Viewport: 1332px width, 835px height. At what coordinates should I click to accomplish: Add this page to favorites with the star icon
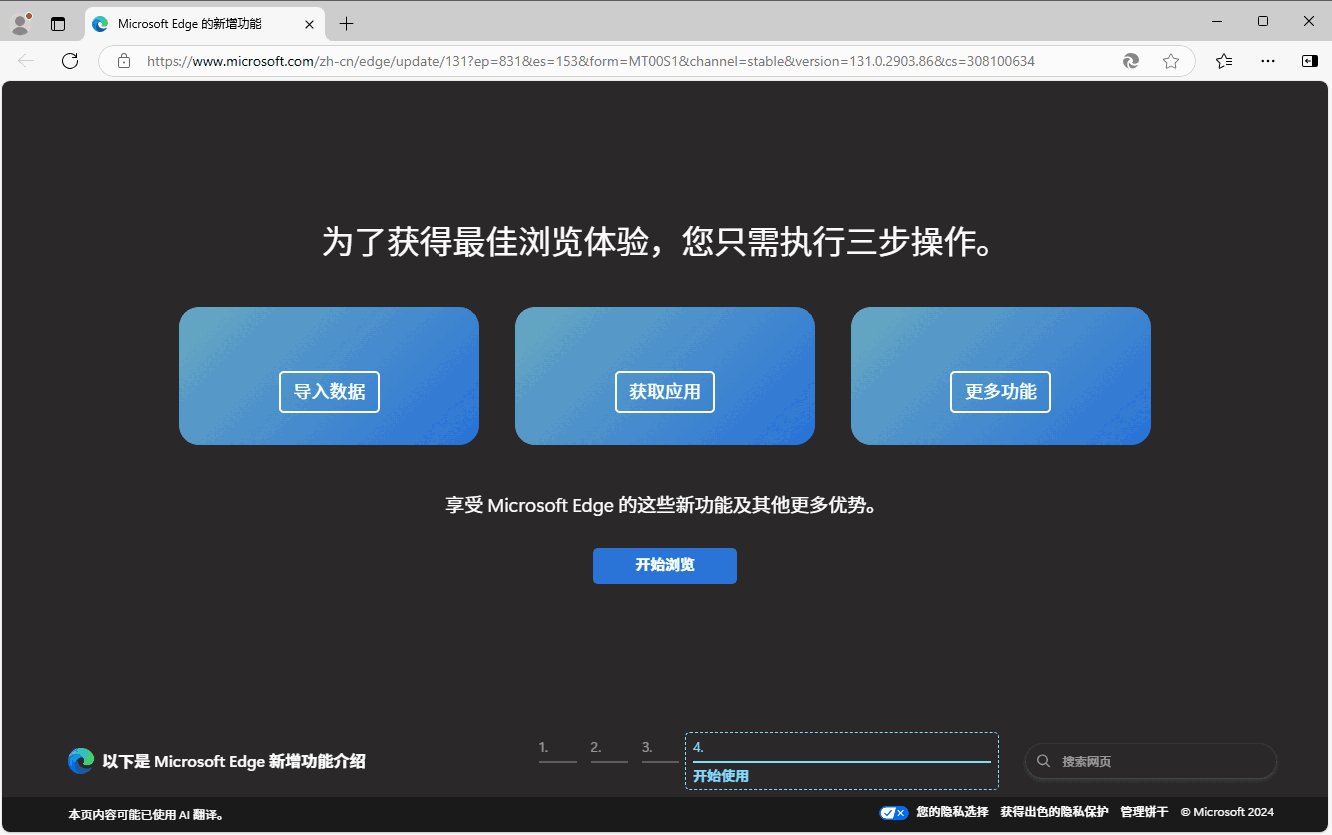click(x=1171, y=61)
